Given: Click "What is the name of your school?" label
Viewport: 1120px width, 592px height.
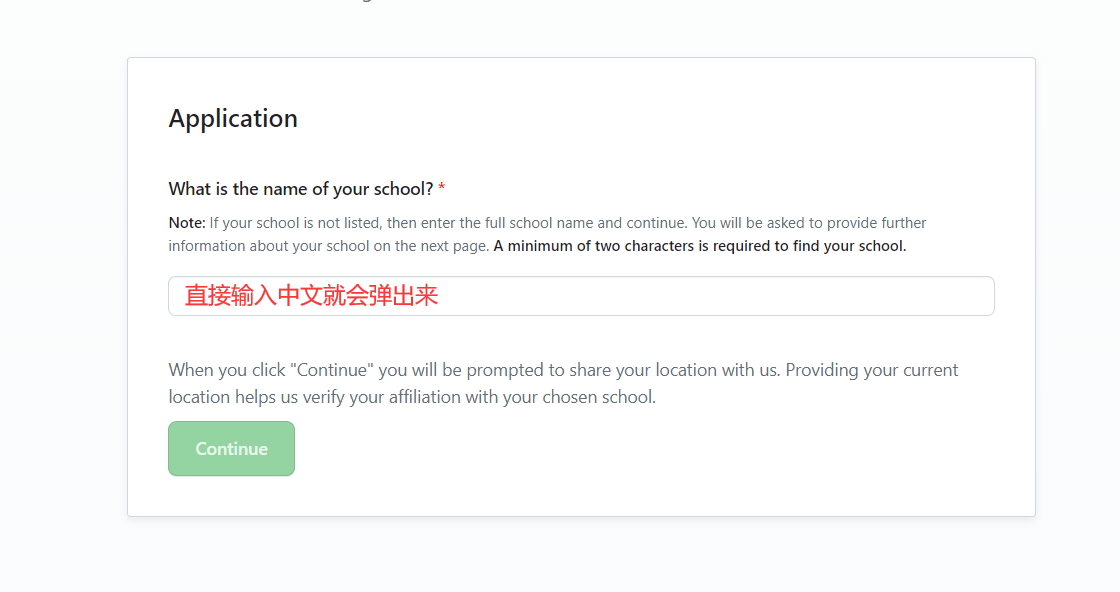Looking at the screenshot, I should 301,189.
